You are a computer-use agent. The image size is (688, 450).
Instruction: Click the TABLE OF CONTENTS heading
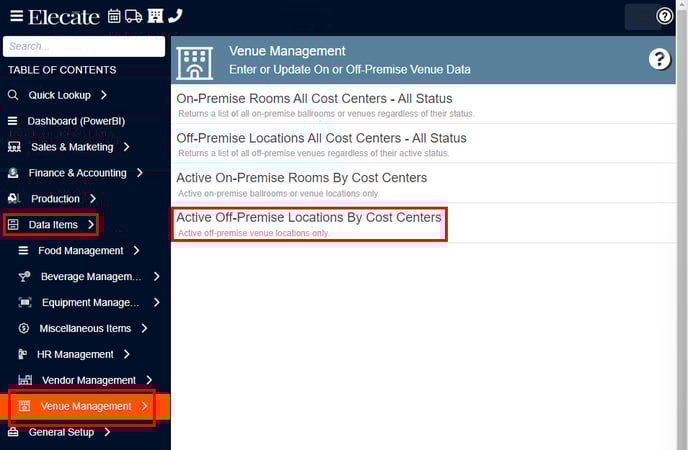tap(62, 70)
